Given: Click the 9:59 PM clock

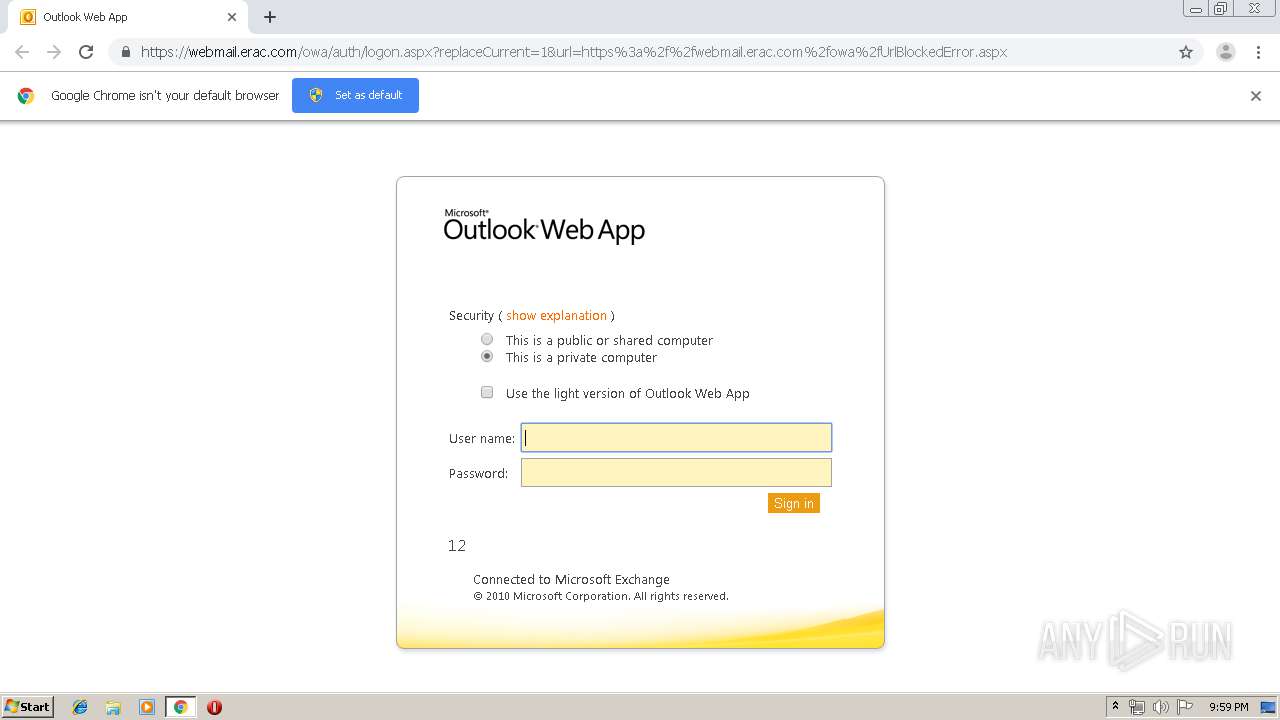Looking at the screenshot, I should click(x=1229, y=707).
